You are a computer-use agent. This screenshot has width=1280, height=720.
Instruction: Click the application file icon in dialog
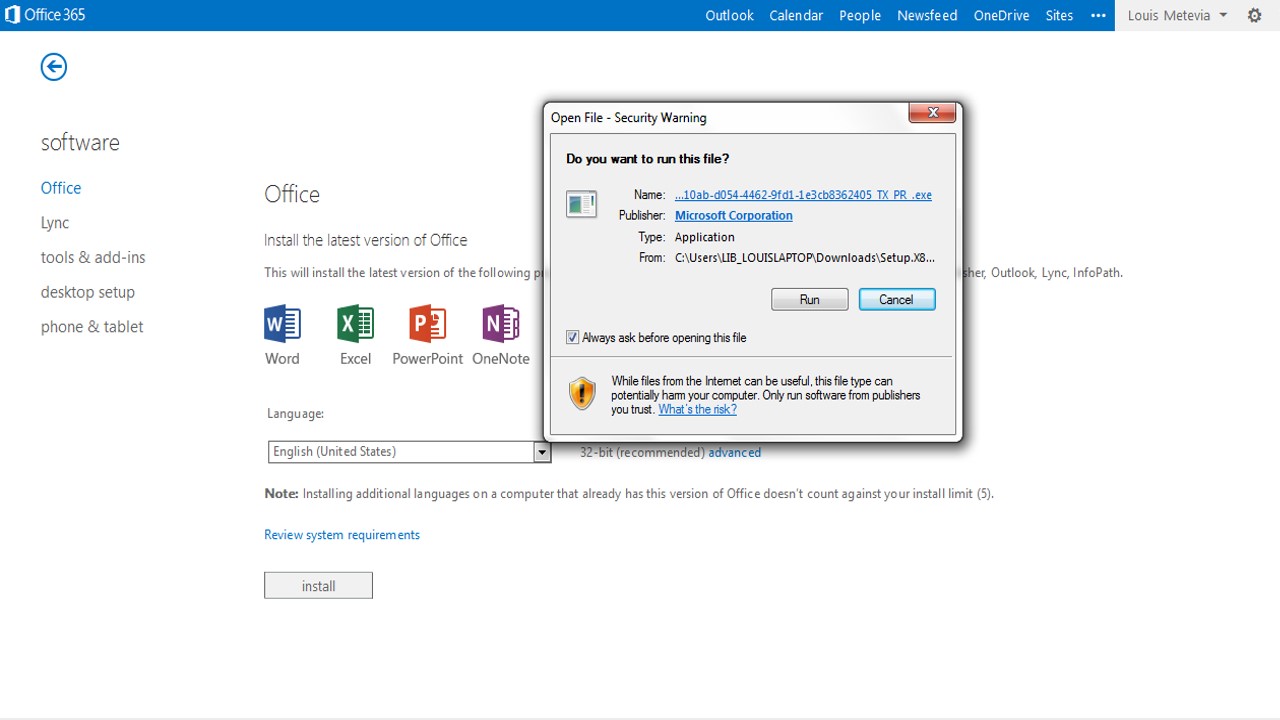pyautogui.click(x=581, y=204)
